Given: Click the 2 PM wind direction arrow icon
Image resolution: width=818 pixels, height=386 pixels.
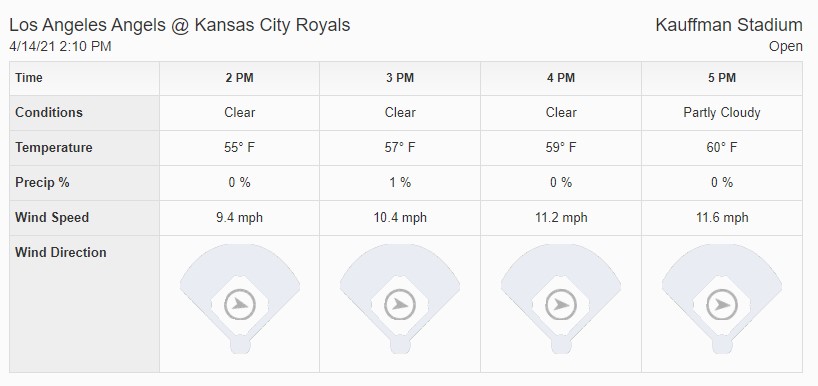Looking at the screenshot, I should [240, 305].
